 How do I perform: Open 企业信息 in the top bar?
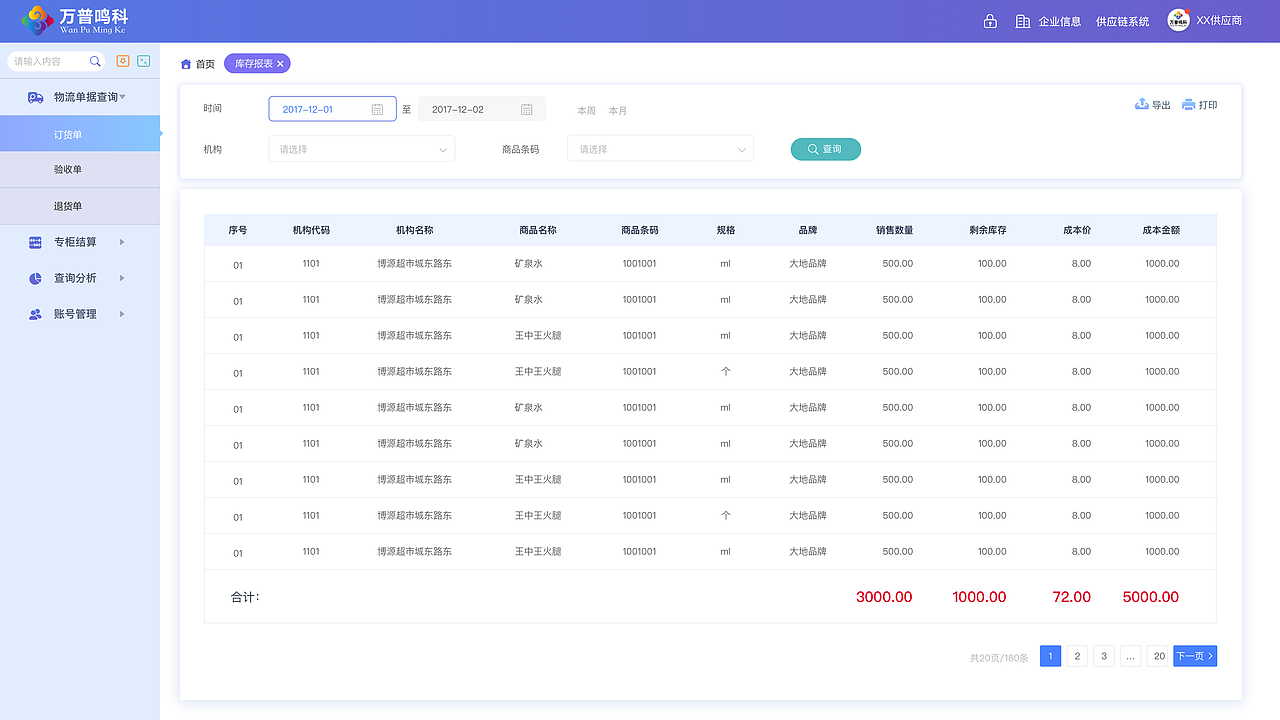click(1060, 21)
